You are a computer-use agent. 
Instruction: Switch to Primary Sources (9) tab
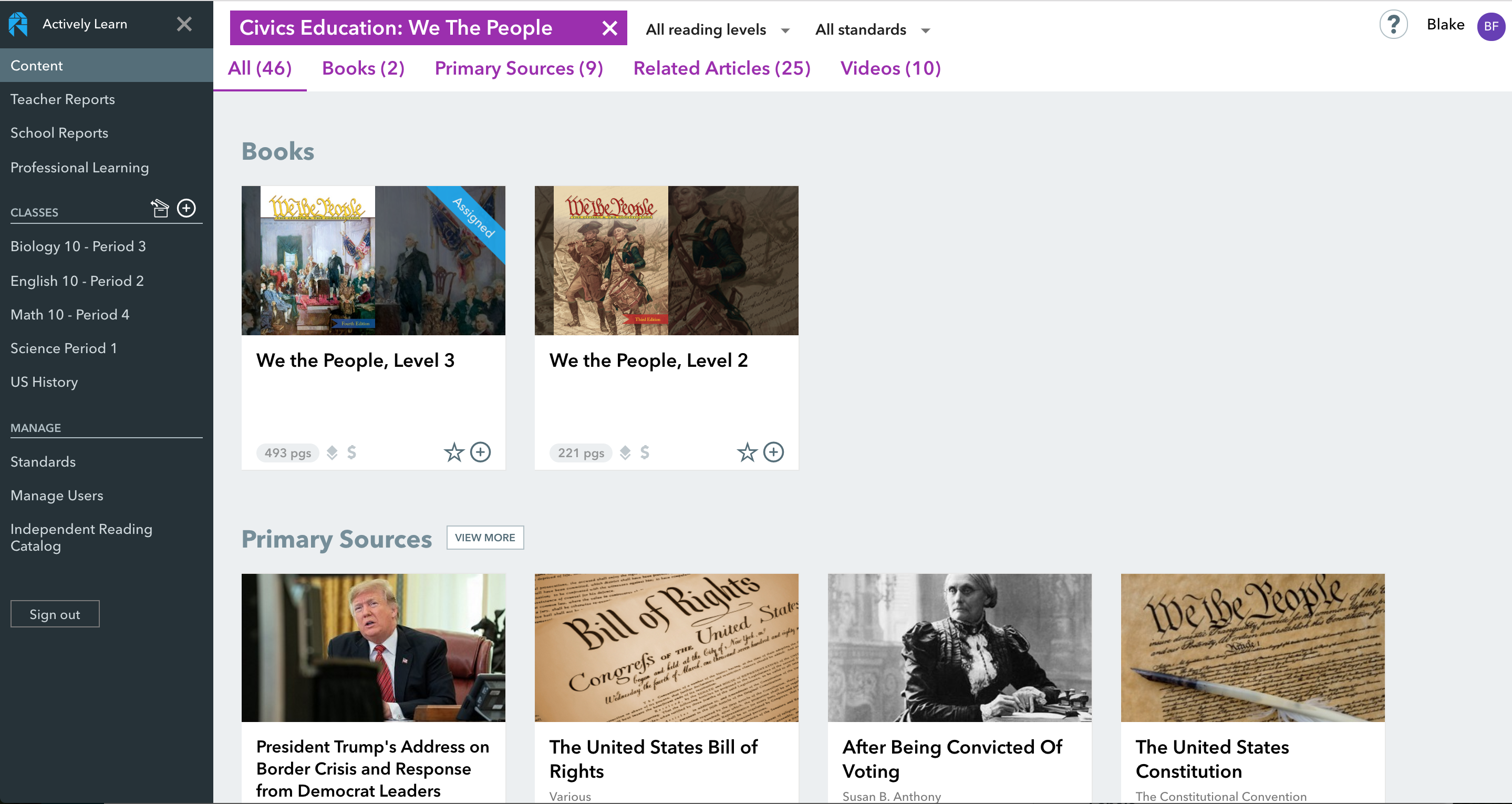tap(519, 69)
